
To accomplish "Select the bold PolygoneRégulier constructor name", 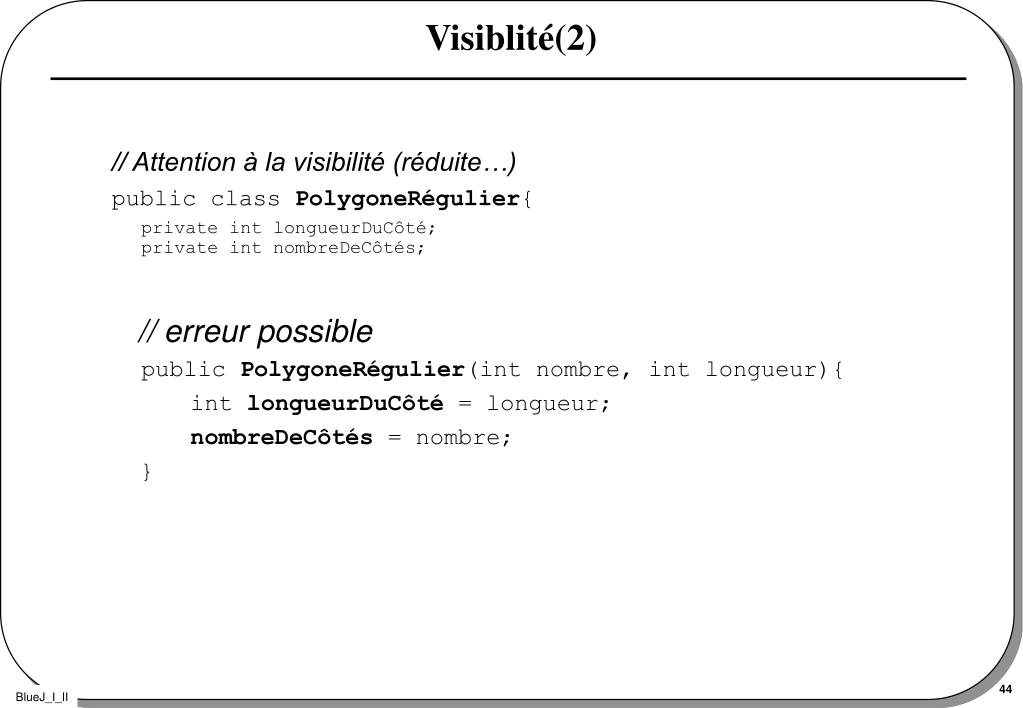I will point(352,370).
